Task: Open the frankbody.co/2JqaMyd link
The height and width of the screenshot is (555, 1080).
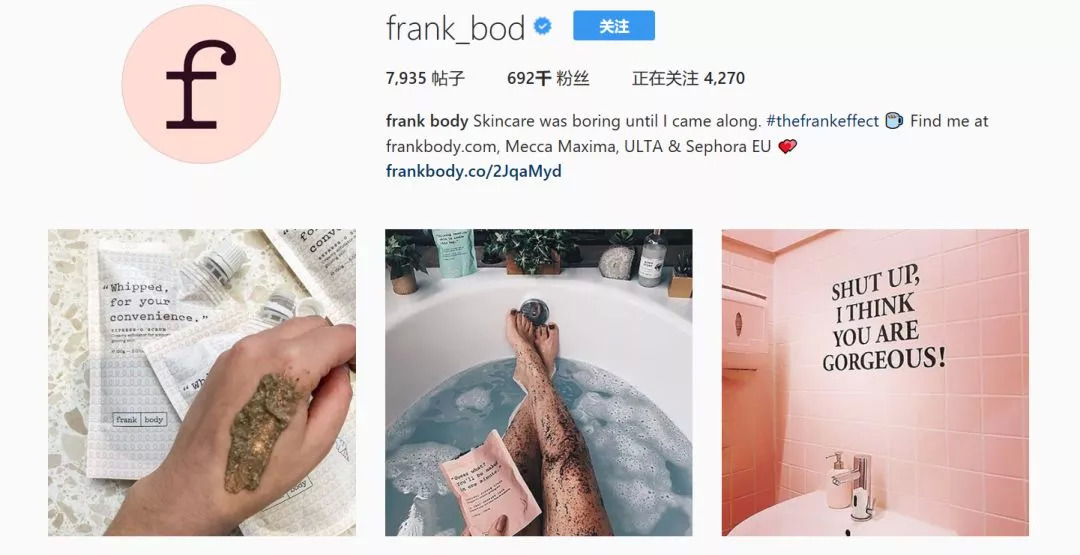Action: (473, 171)
